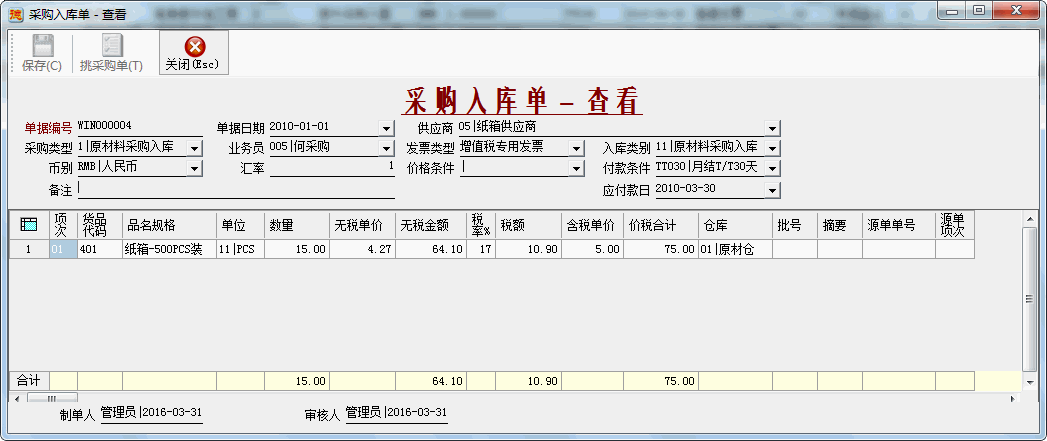1047x441 pixels.
Task: Click the 货品代码 cell 401
Action: 100,249
